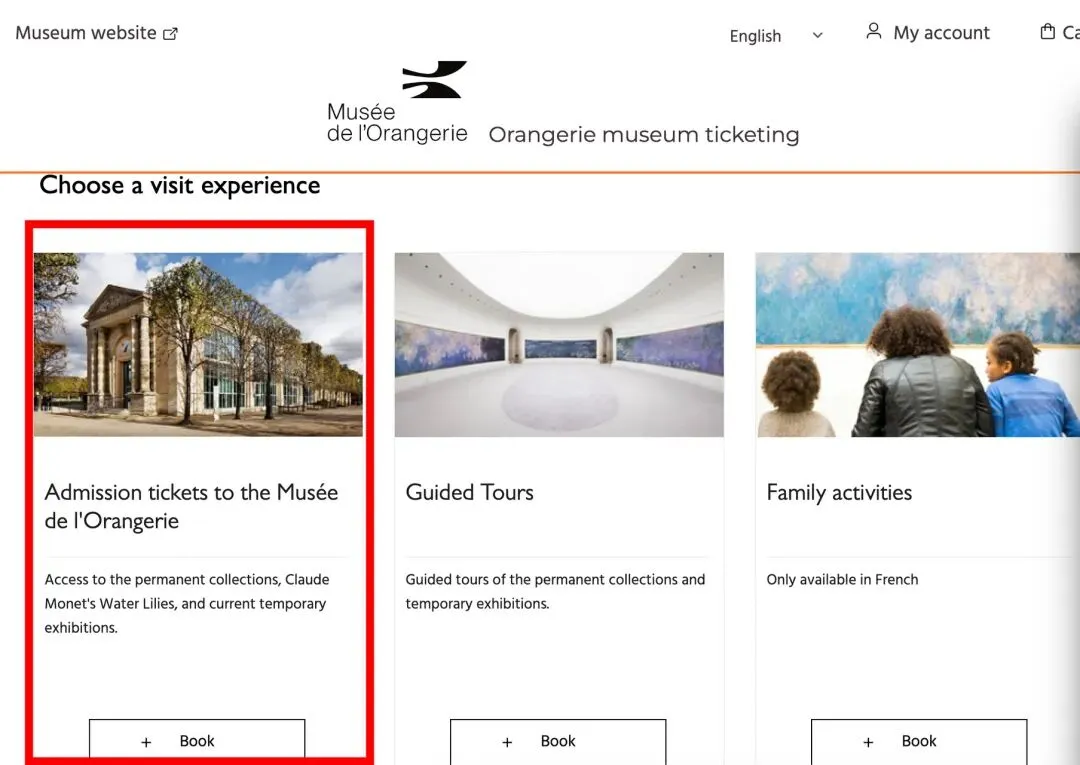Image resolution: width=1080 pixels, height=765 pixels.
Task: Click the chevron arrow next to English
Action: pos(818,35)
